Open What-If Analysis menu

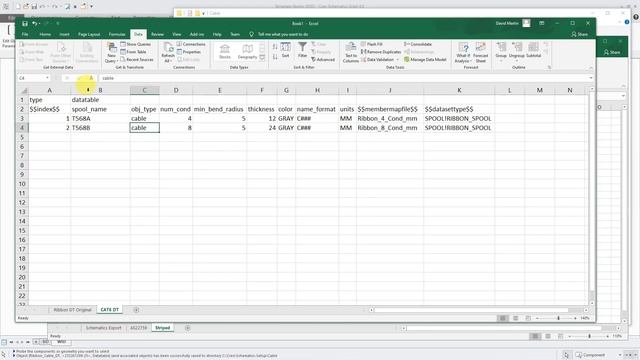(x=463, y=53)
